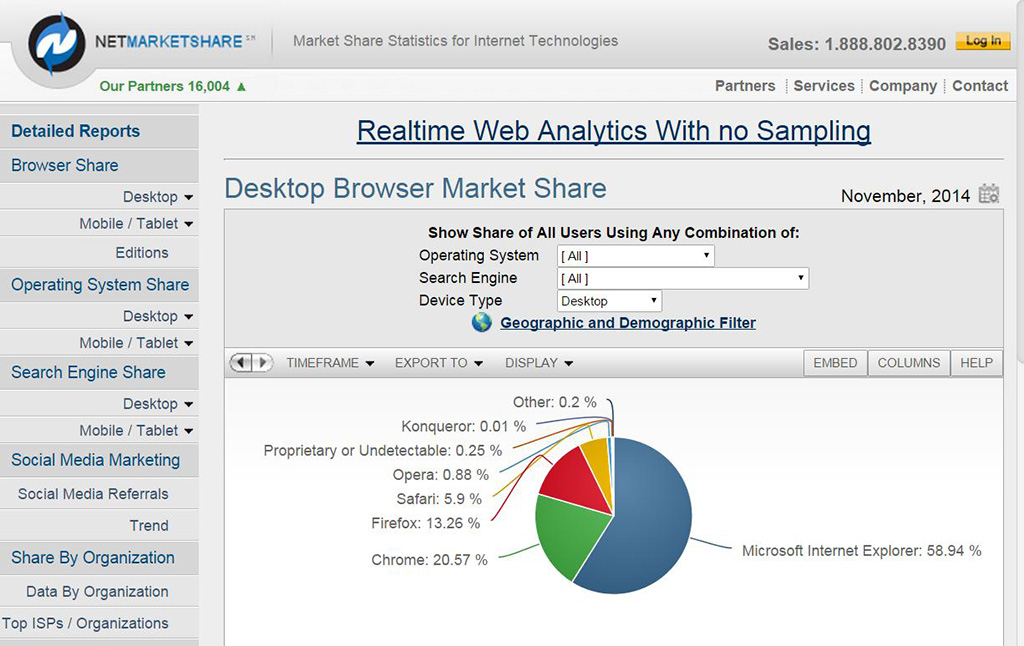Image resolution: width=1024 pixels, height=646 pixels.
Task: Click label Microsoft Internet Explorer: 58.94 %
Action: 861,551
